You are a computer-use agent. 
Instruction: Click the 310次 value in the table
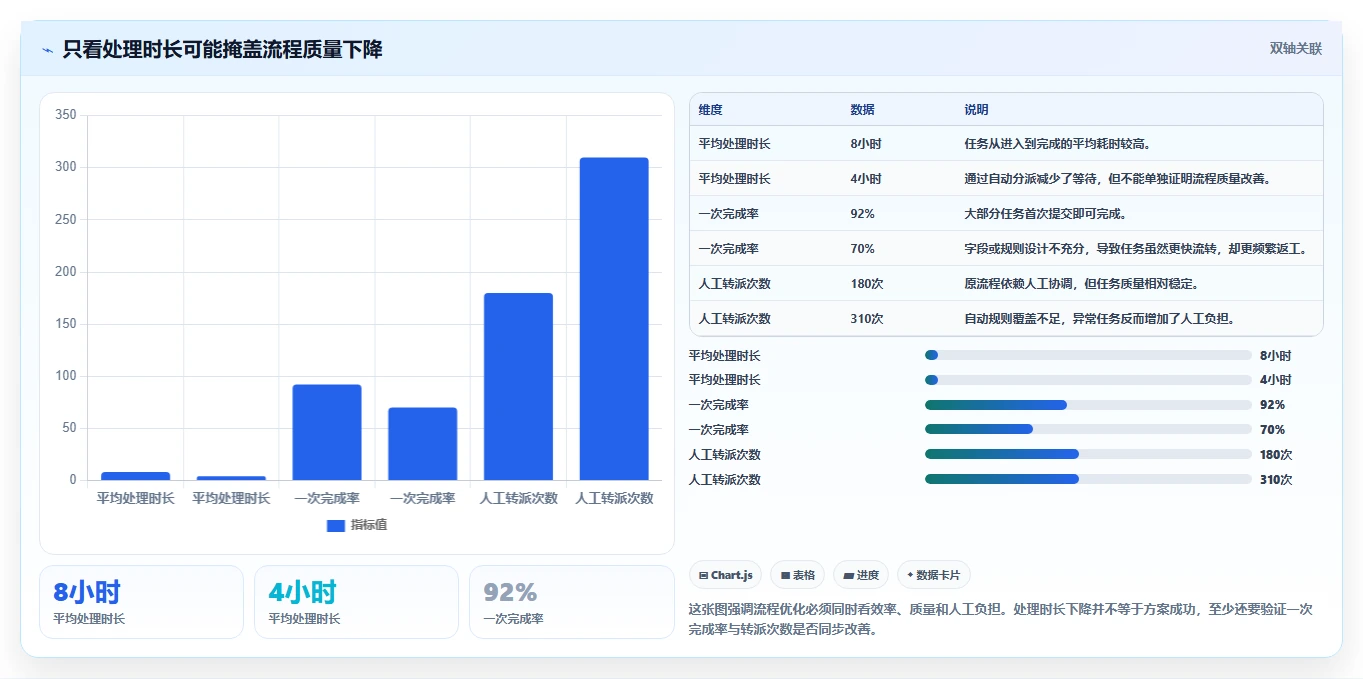pos(867,319)
